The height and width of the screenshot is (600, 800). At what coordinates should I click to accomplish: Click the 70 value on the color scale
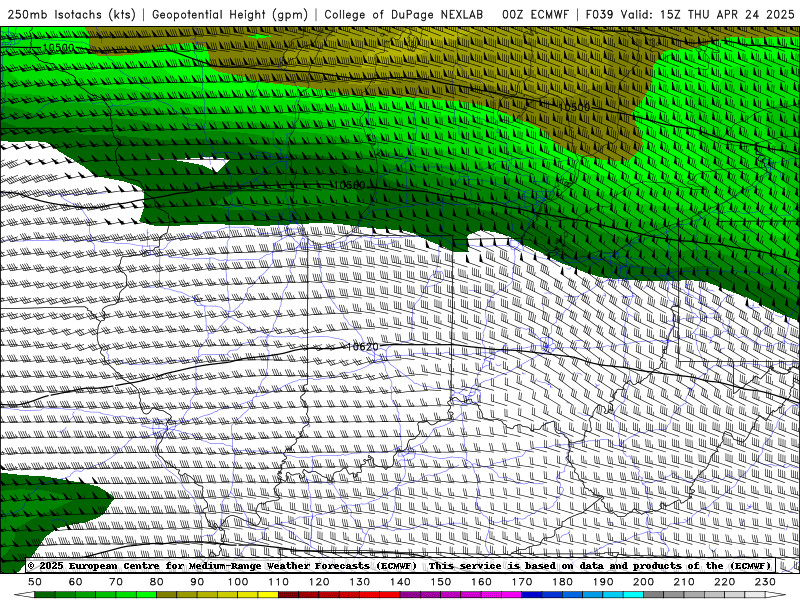click(116, 582)
